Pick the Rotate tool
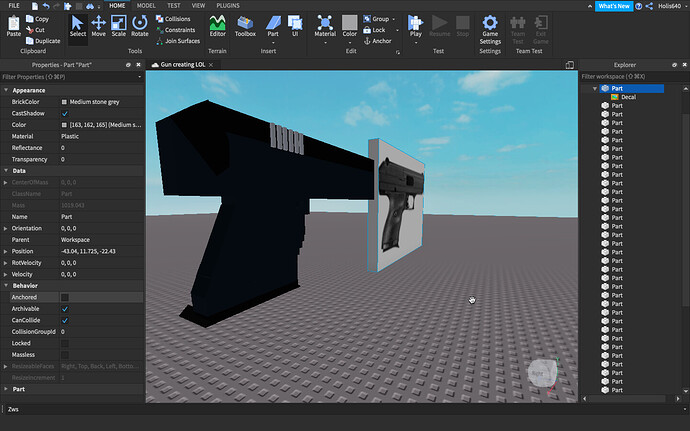 (139, 26)
